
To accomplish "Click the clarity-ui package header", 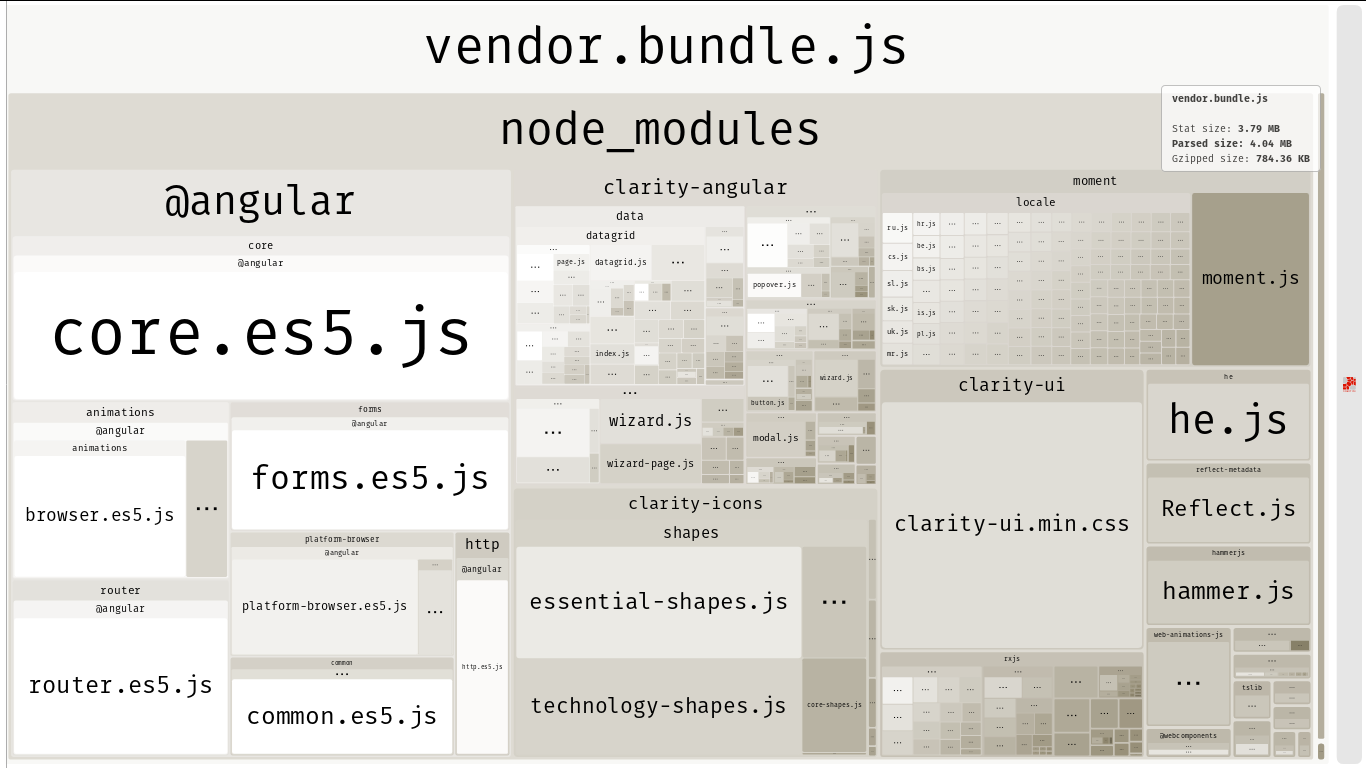I will pyautogui.click(x=1012, y=385).
